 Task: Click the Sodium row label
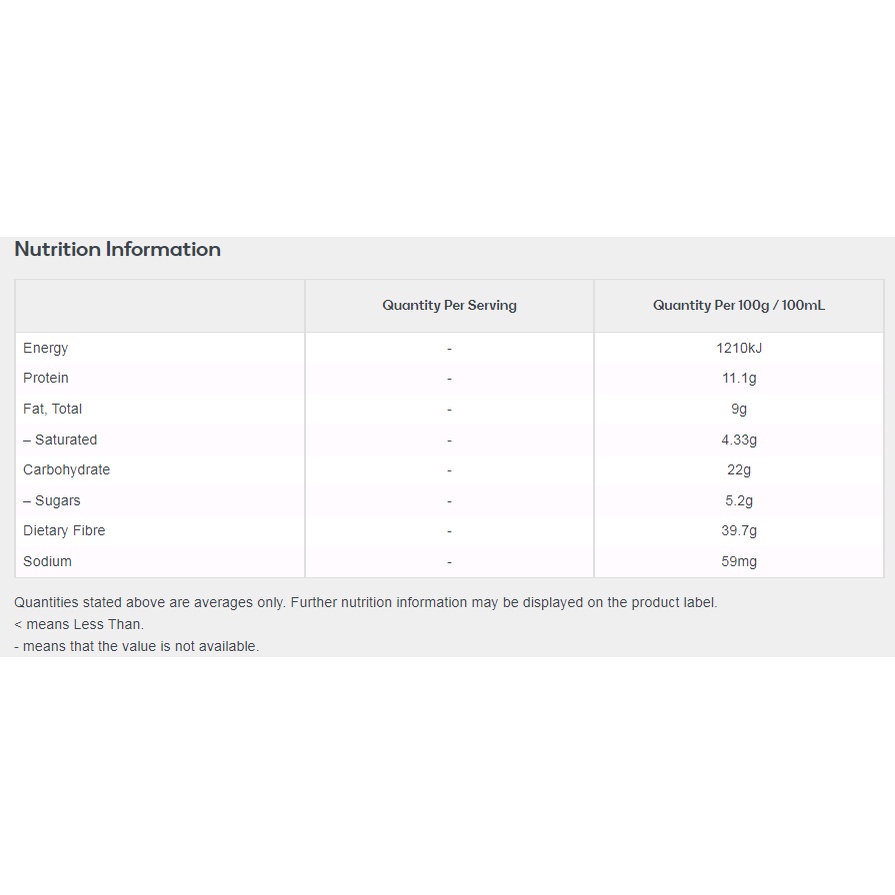[48, 562]
